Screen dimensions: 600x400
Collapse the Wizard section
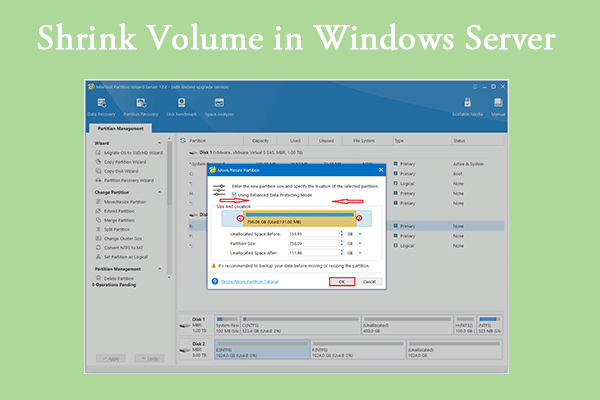(160, 143)
